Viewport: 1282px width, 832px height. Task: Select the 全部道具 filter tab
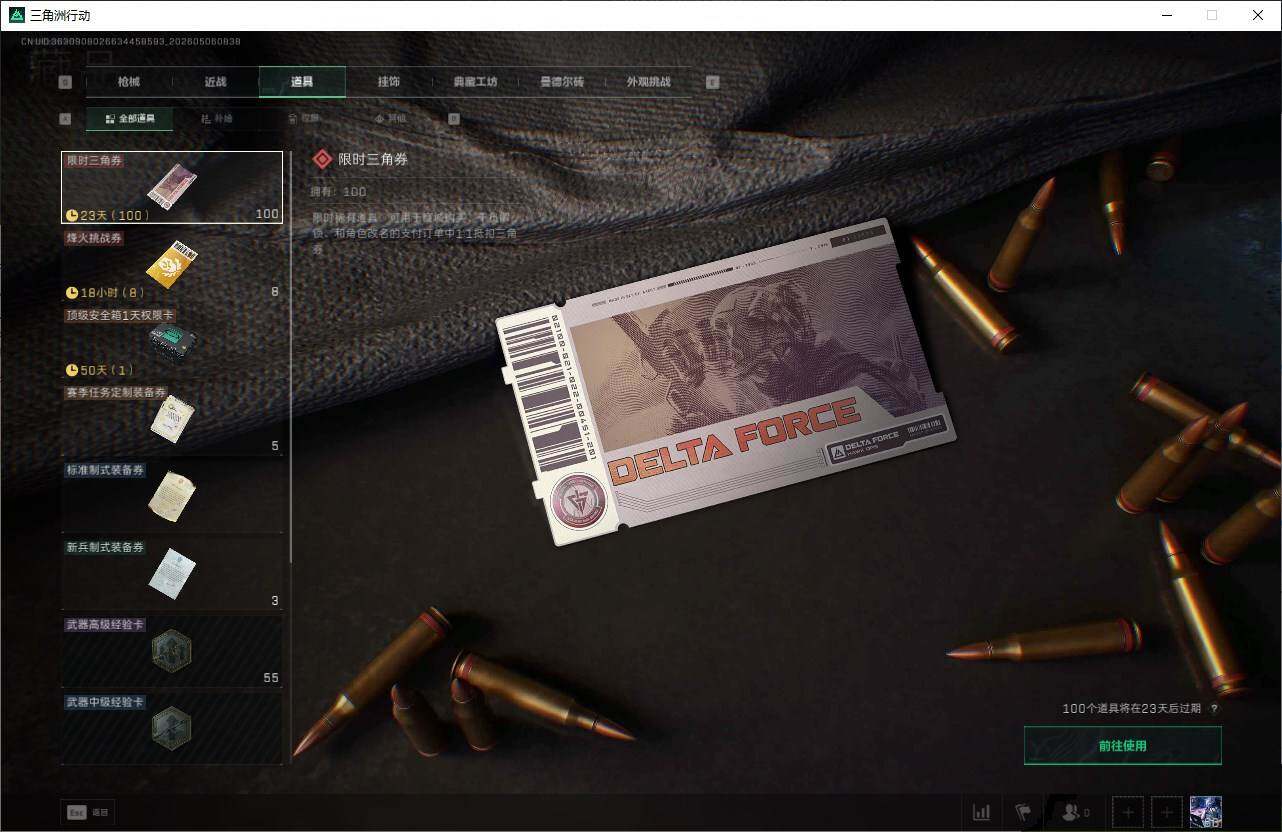[130, 119]
